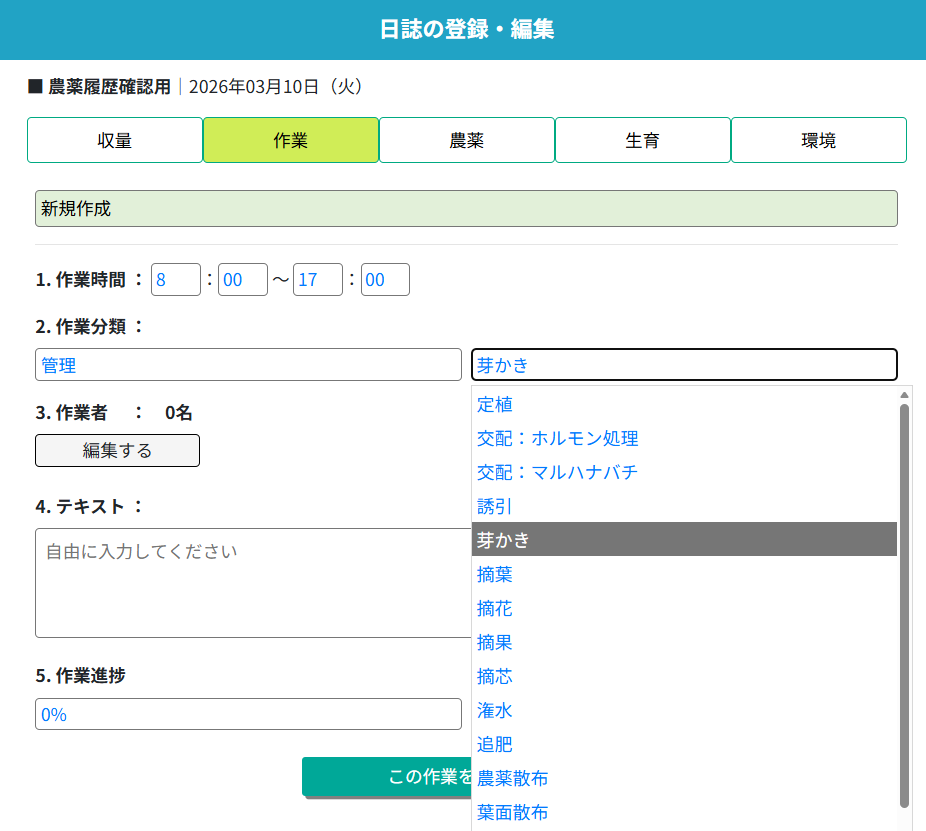The height and width of the screenshot is (831, 926).
Task: Select 潅水 from the dropdown
Action: pyautogui.click(x=684, y=710)
